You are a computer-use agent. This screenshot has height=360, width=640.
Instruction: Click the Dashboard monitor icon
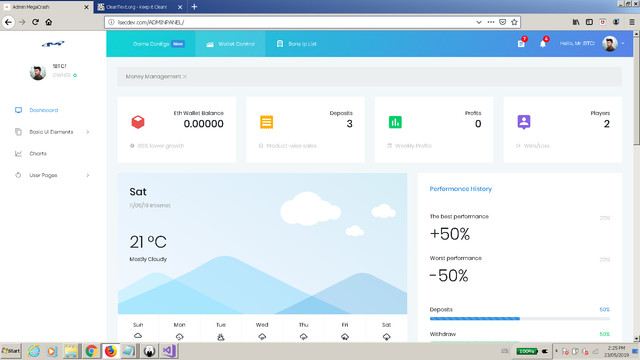[18, 110]
